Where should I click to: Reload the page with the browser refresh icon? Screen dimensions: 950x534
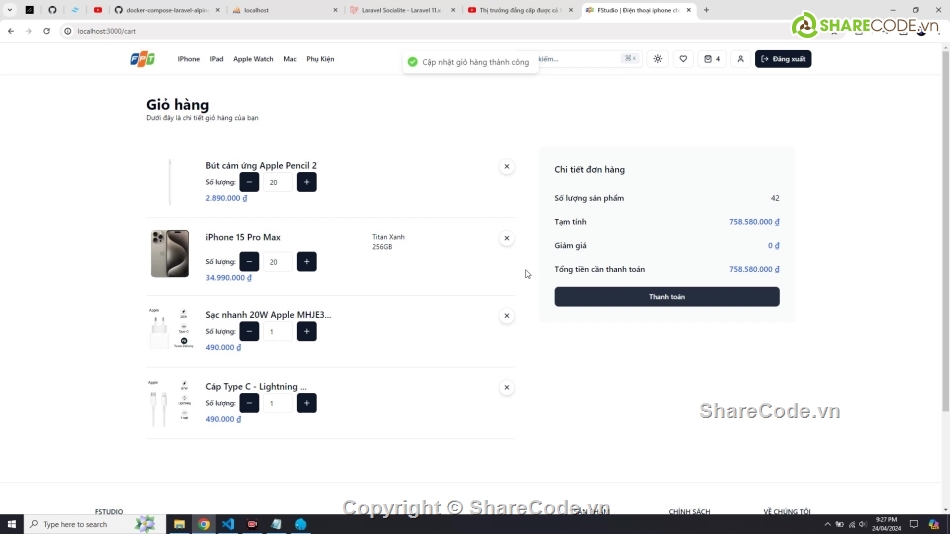click(46, 31)
